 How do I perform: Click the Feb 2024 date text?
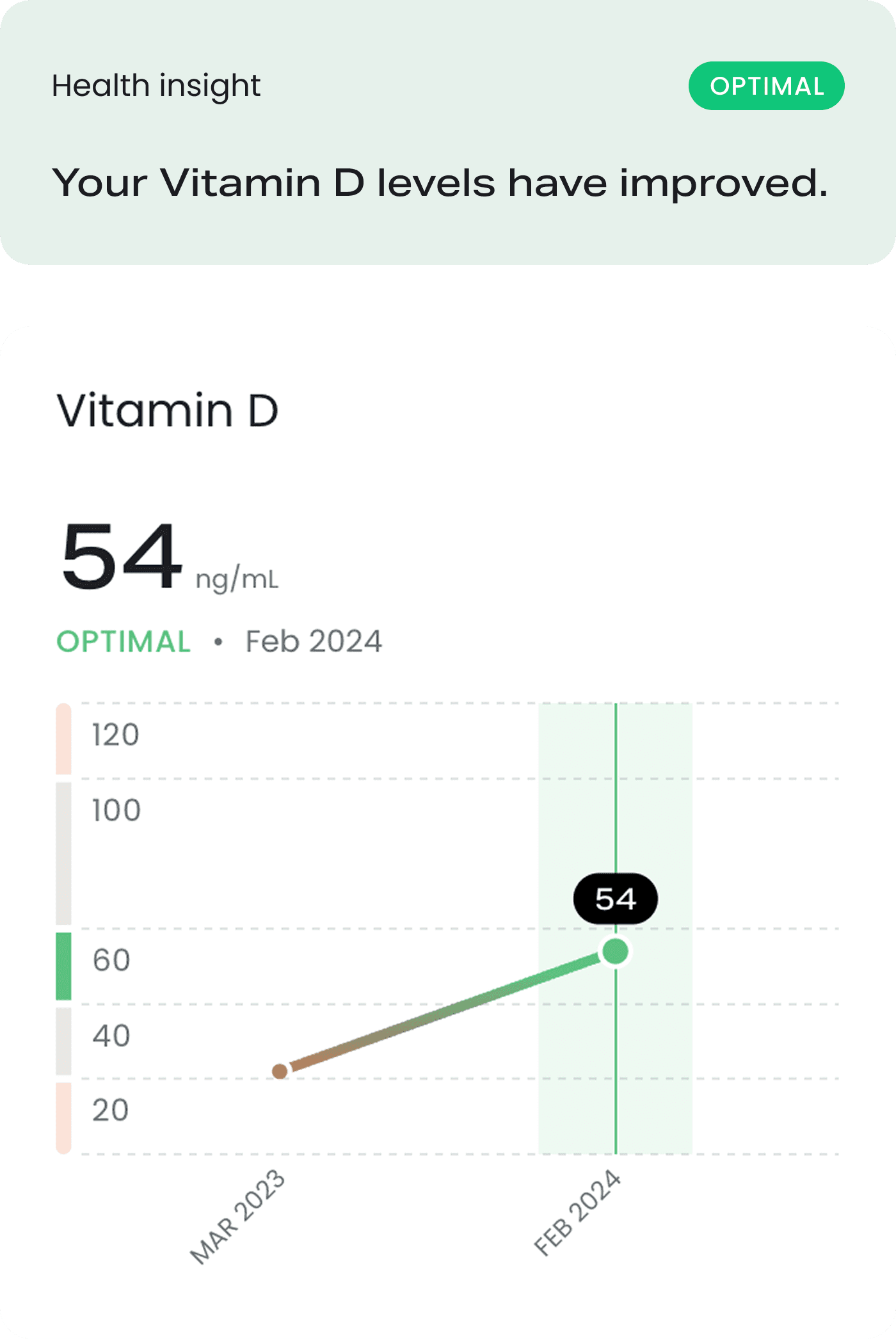click(314, 641)
